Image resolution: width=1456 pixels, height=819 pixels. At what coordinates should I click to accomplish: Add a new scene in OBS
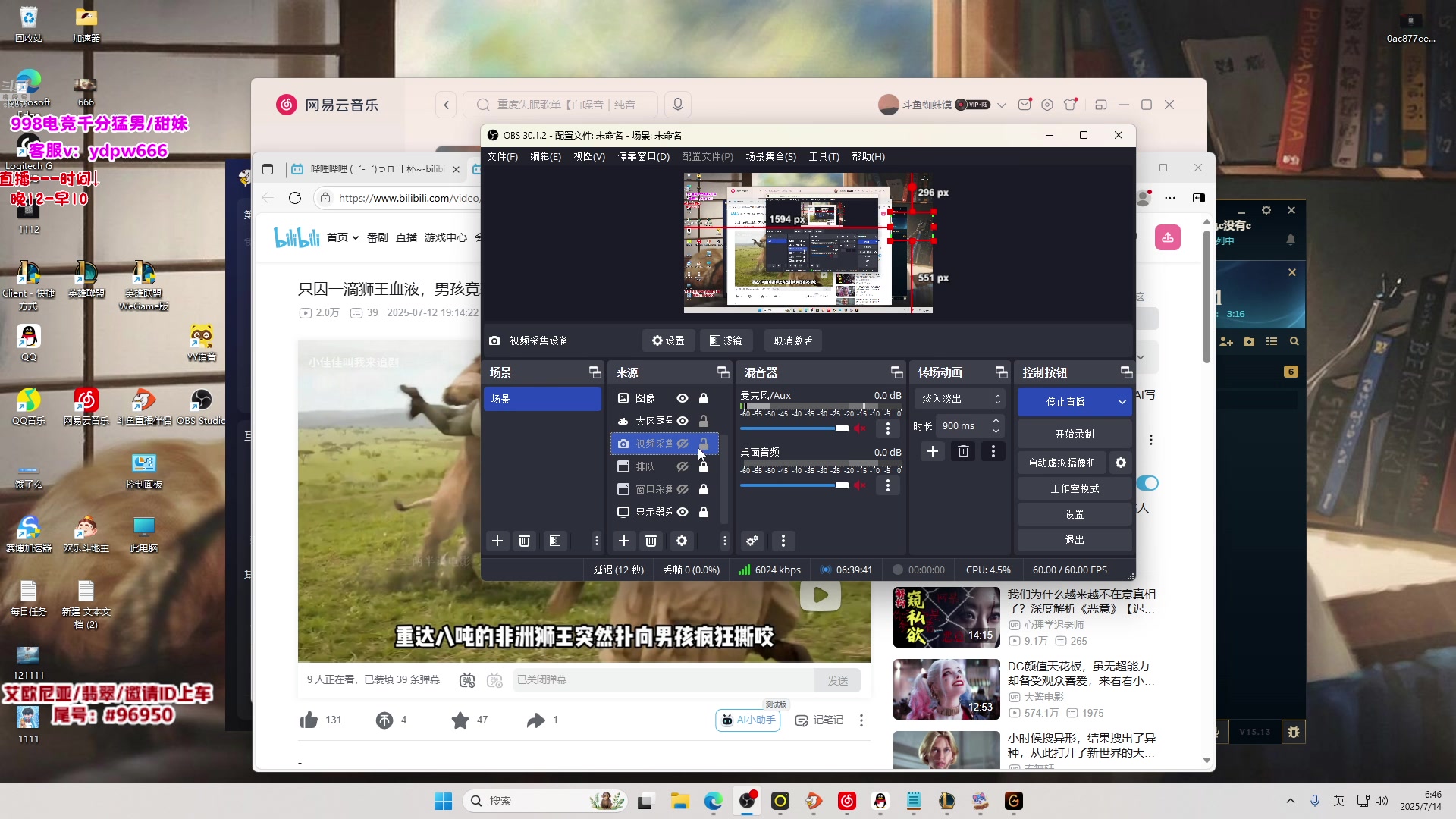(x=497, y=541)
